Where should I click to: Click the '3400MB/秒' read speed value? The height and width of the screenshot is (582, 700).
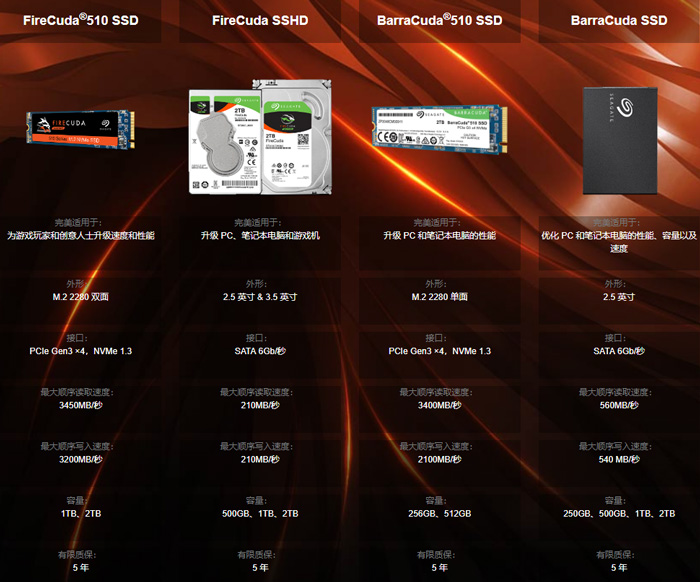click(x=440, y=405)
